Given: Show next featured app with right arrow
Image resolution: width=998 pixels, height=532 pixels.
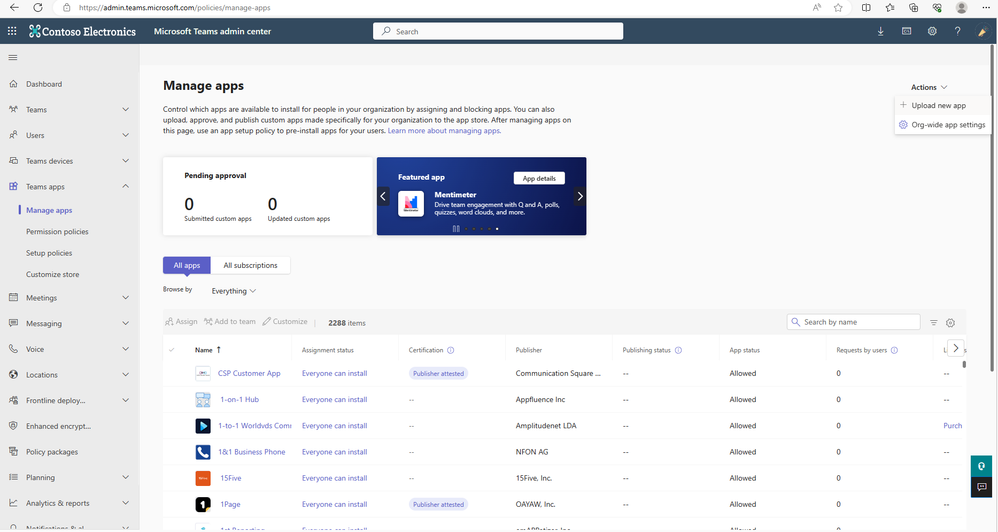Looking at the screenshot, I should click(580, 196).
